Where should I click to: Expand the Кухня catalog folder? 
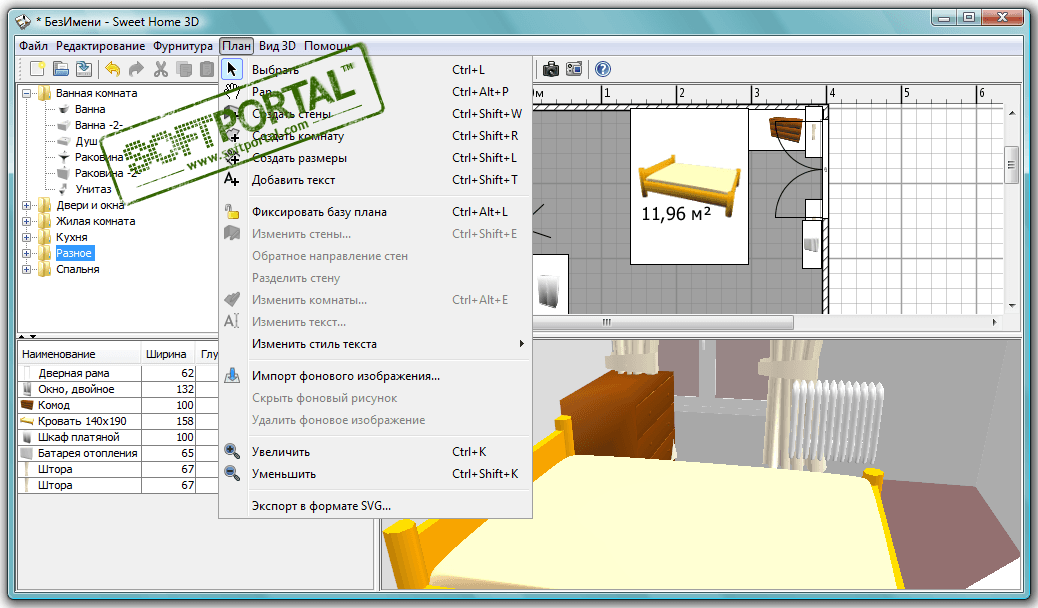tap(26, 237)
